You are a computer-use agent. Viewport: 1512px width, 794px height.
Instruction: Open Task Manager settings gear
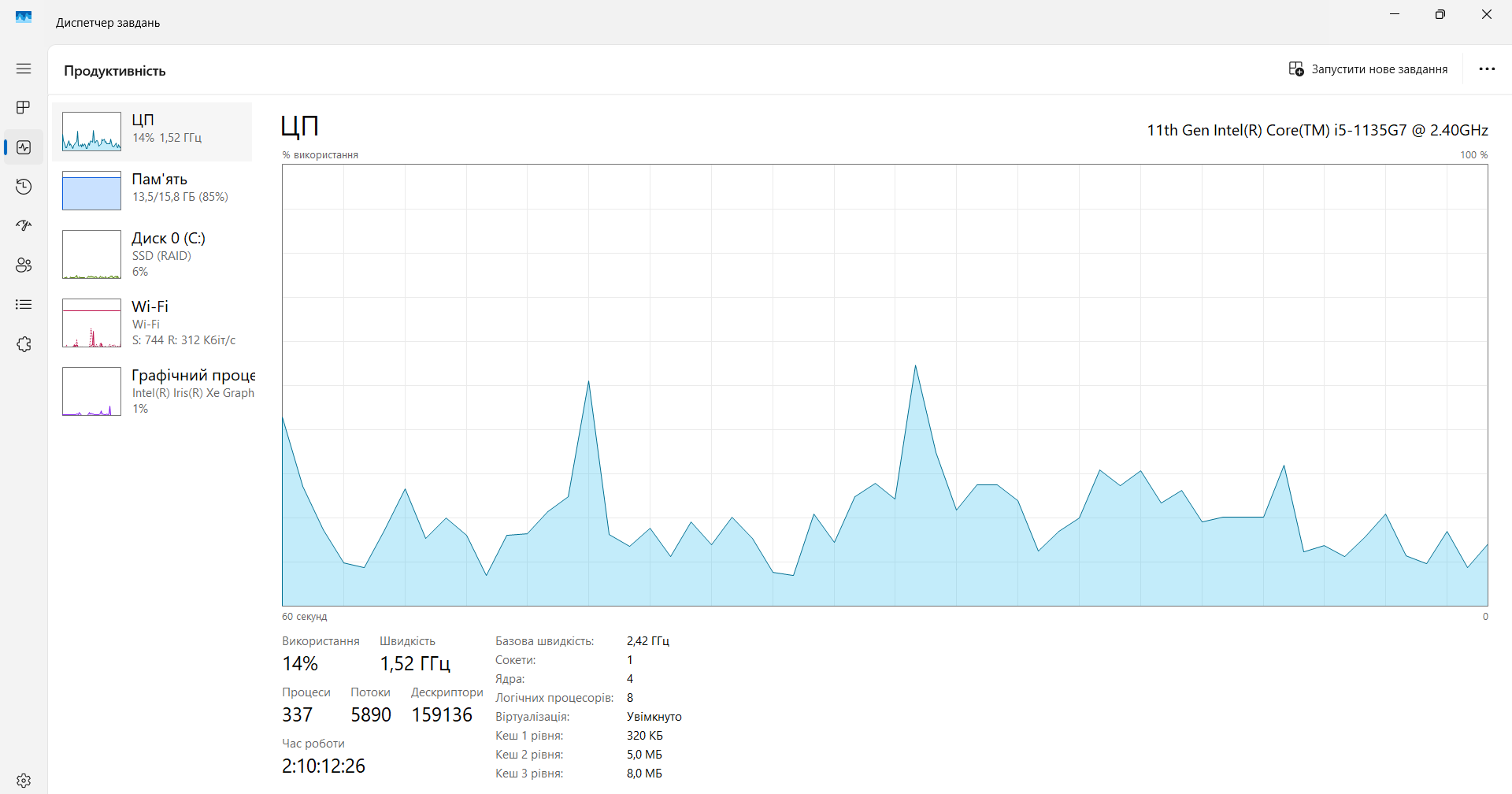(x=24, y=781)
